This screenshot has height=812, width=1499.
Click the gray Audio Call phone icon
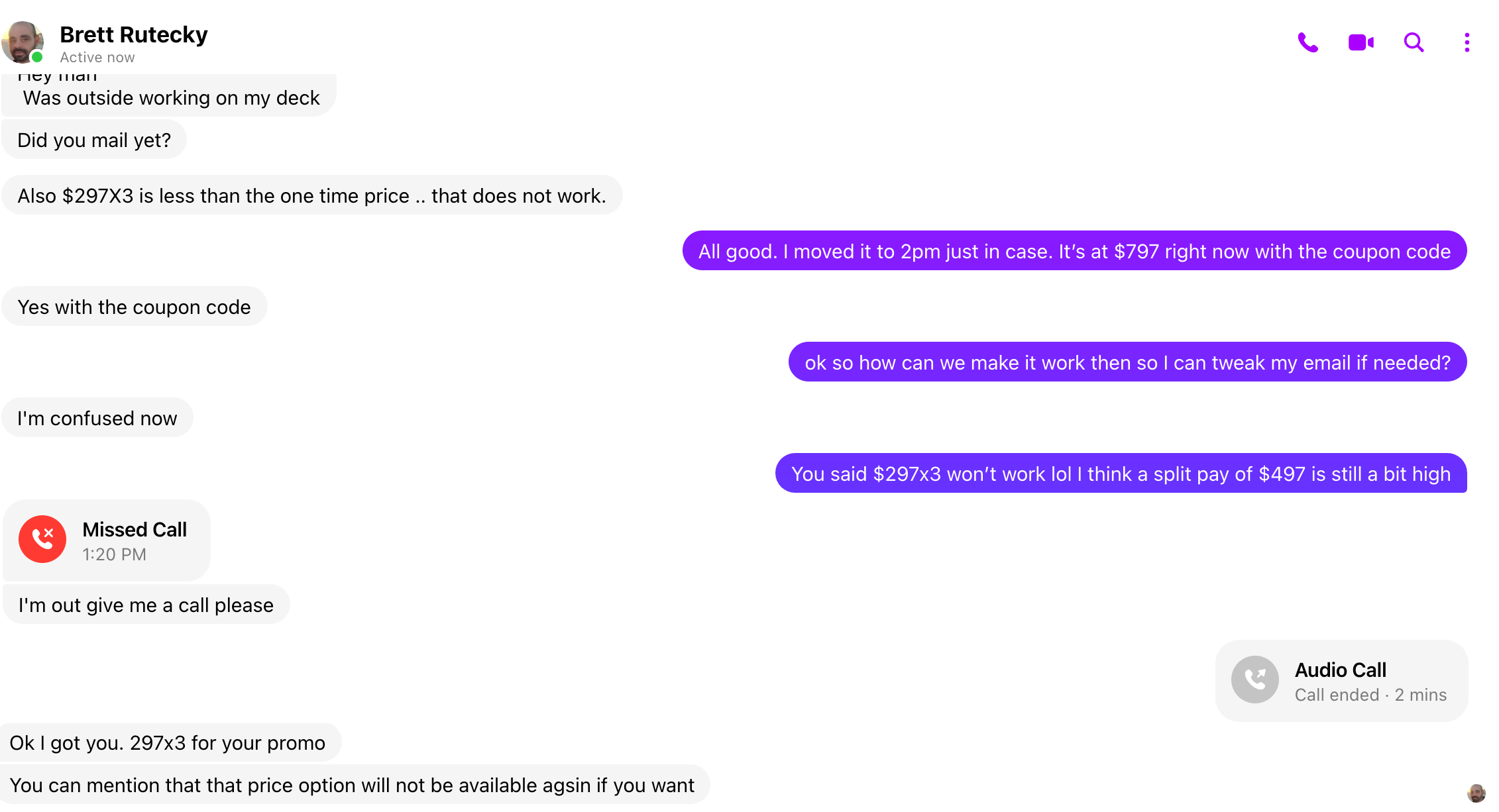(x=1254, y=680)
